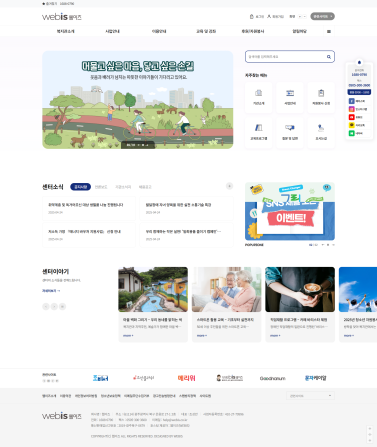Open the coffee latte story card image
The height and width of the screenshot is (447, 377).
[300, 289]
